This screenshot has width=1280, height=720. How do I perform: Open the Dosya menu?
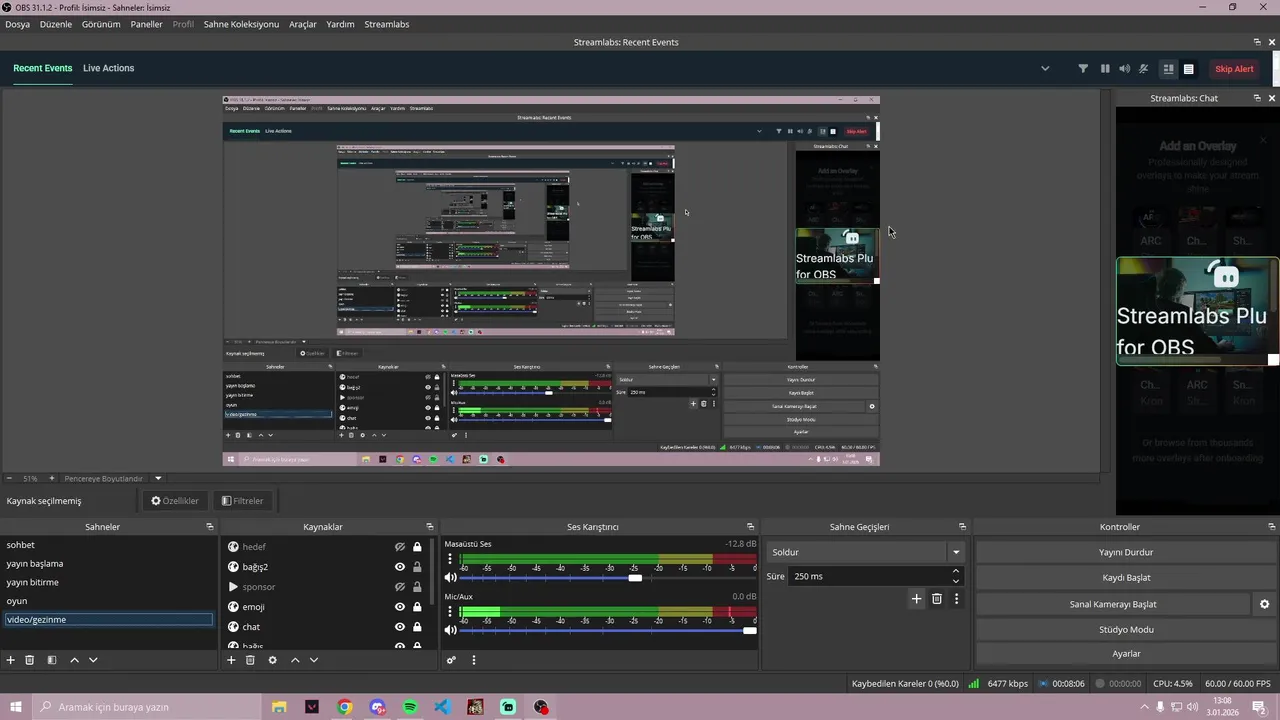(18, 24)
